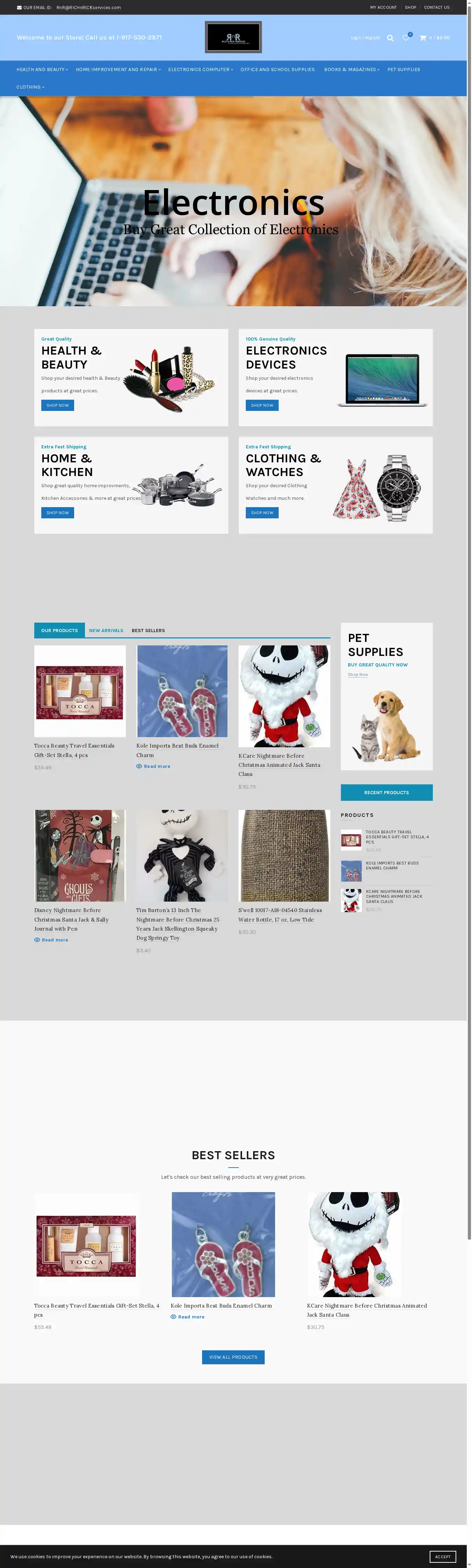Click the search magnifier icon in the header
The height and width of the screenshot is (1568, 472).
[x=391, y=38]
